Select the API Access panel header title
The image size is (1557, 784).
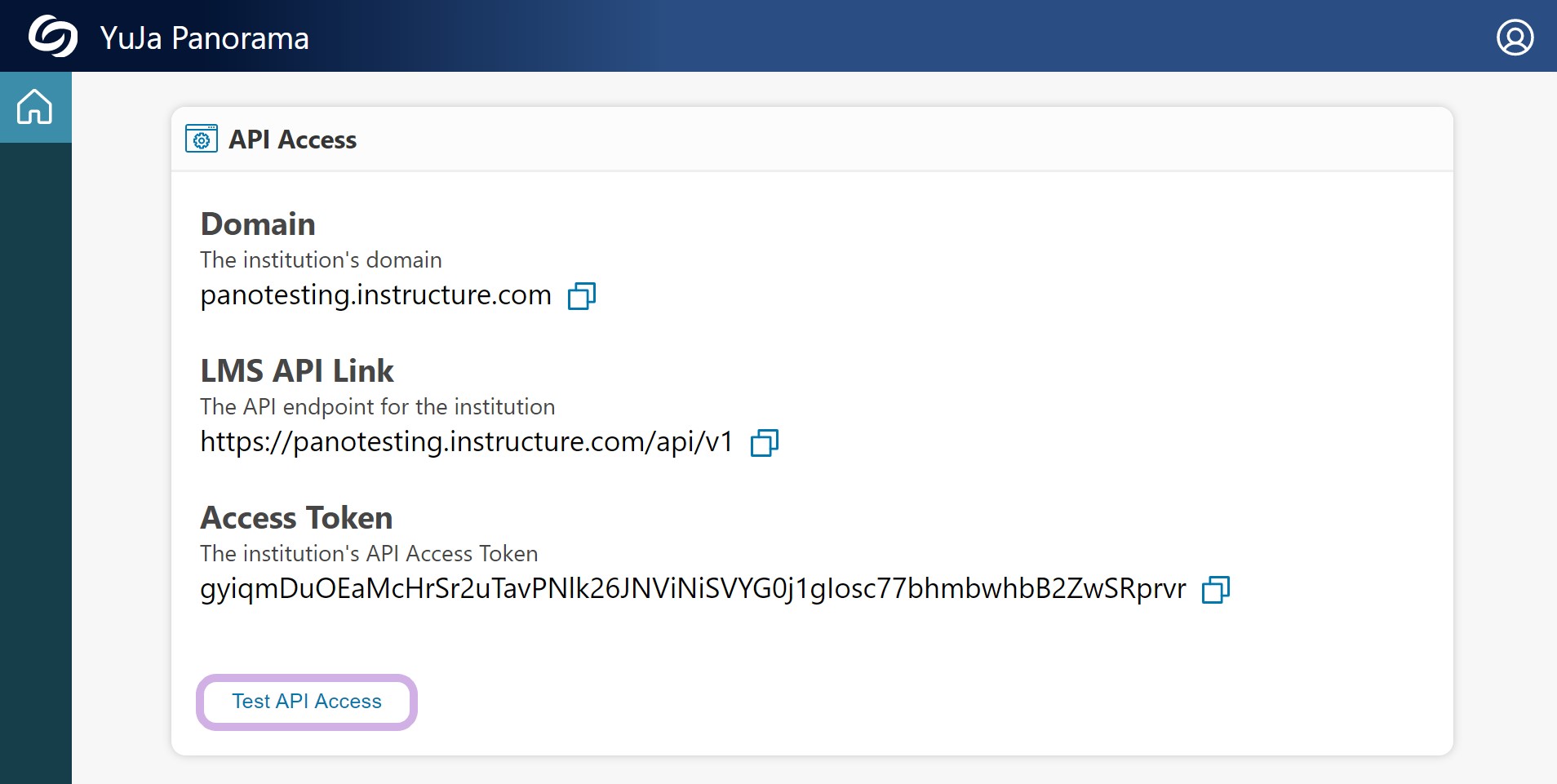click(x=292, y=140)
